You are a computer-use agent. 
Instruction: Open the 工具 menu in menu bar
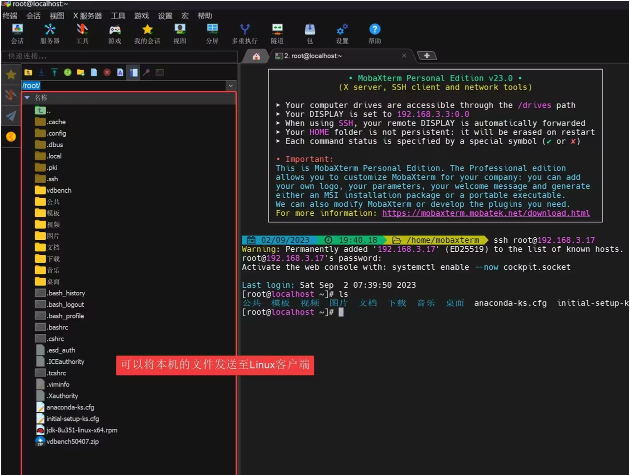tap(118, 16)
